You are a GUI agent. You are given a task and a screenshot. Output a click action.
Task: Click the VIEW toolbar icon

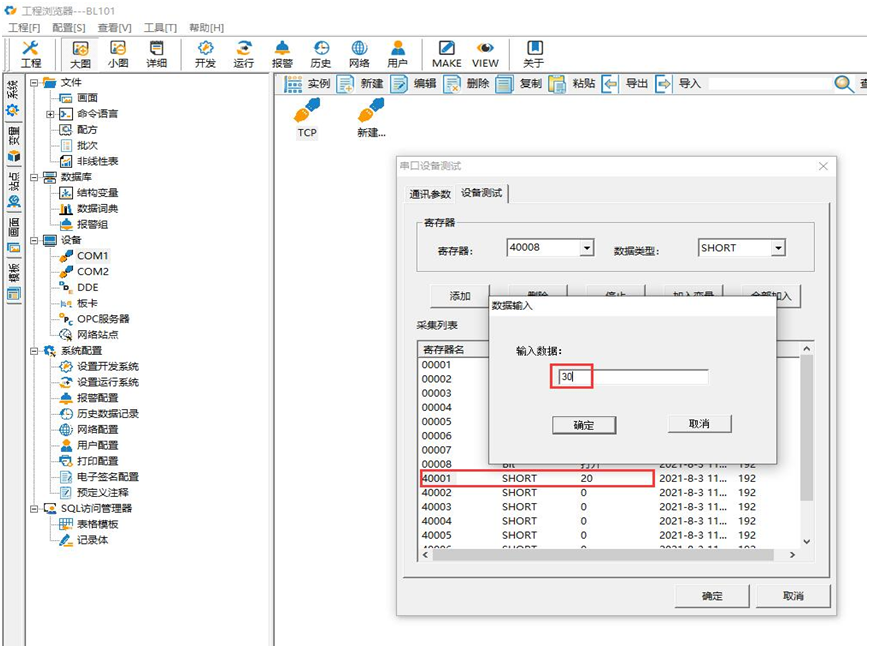[x=485, y=54]
